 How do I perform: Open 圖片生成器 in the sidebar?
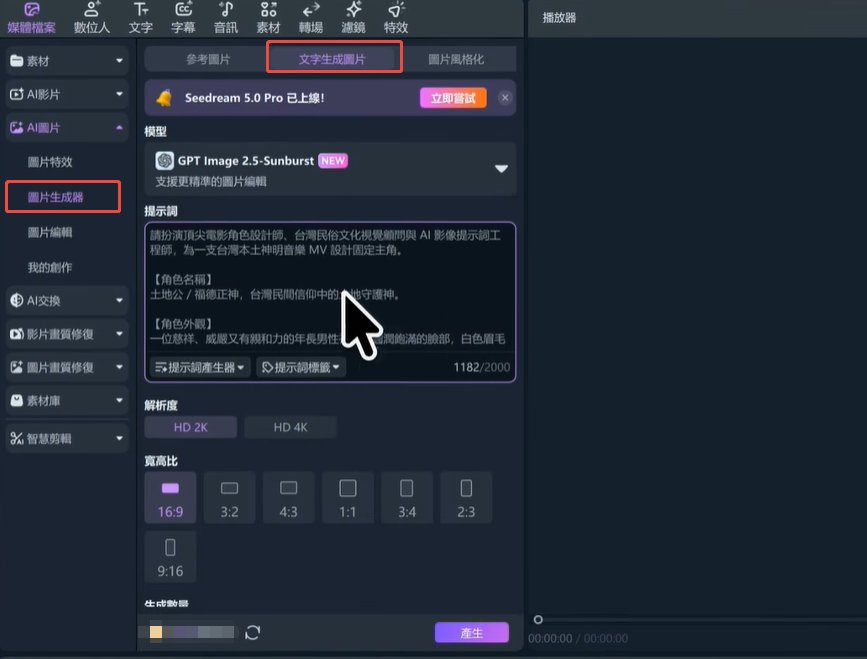pos(55,197)
